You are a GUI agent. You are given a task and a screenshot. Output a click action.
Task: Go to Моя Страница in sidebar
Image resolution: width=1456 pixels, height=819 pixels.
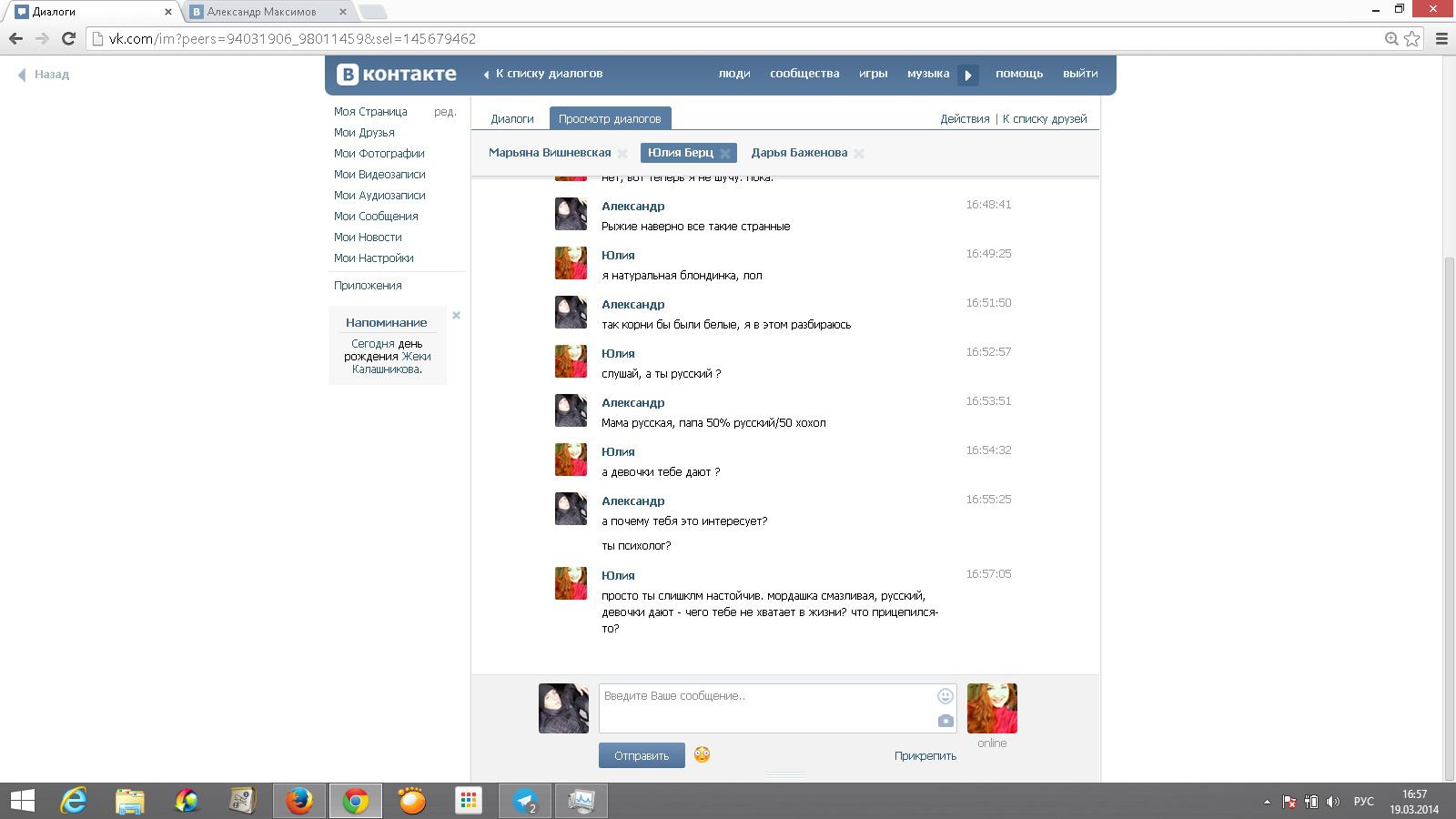370,112
